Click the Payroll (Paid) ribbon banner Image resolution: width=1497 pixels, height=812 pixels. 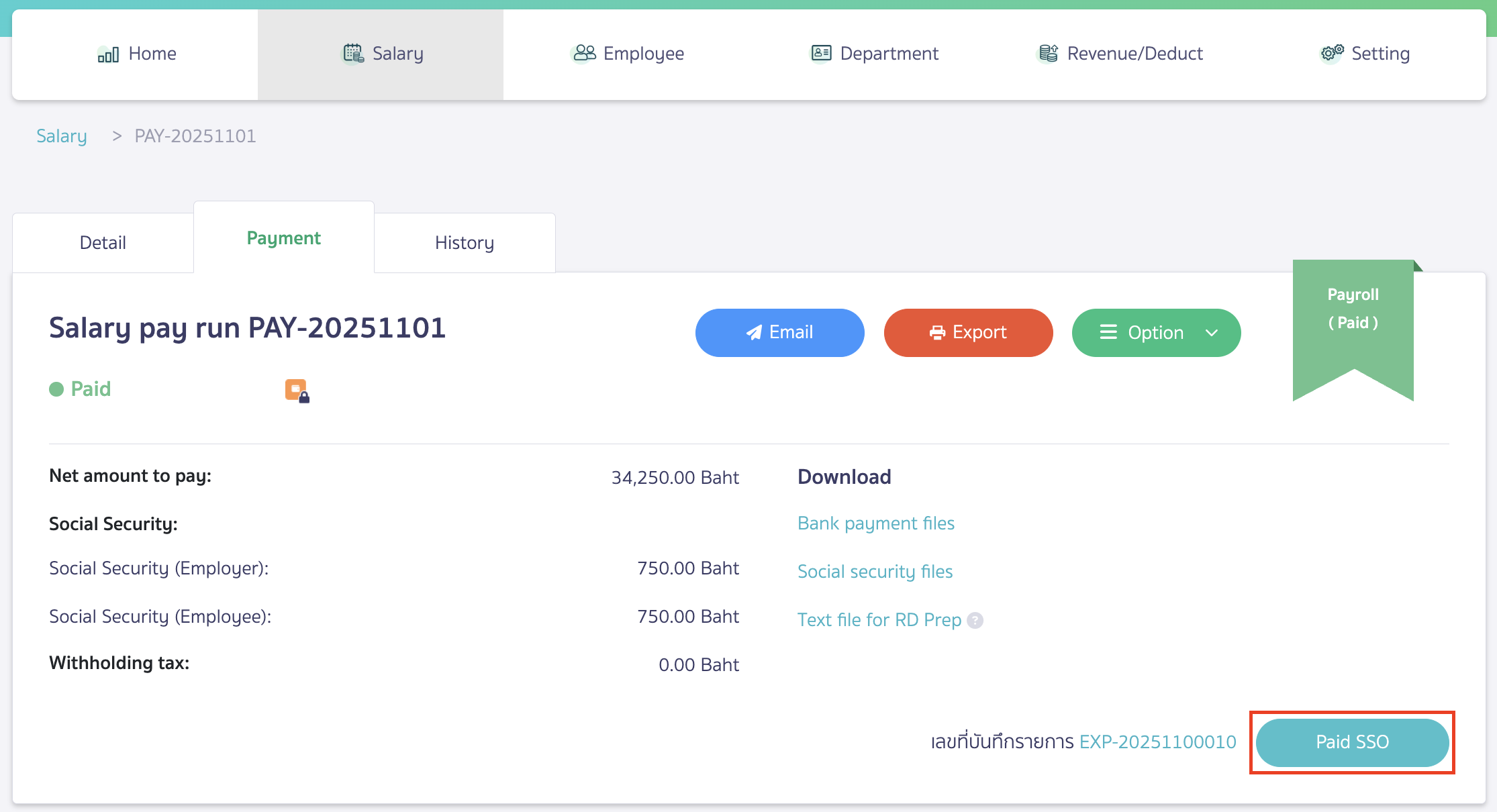pos(1353,309)
